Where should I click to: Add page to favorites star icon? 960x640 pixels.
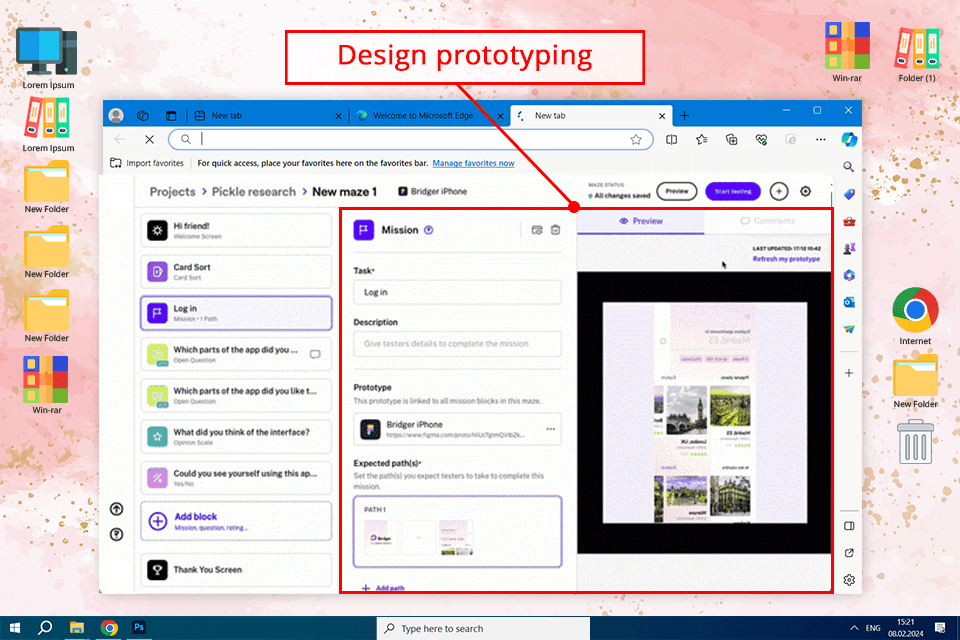636,140
